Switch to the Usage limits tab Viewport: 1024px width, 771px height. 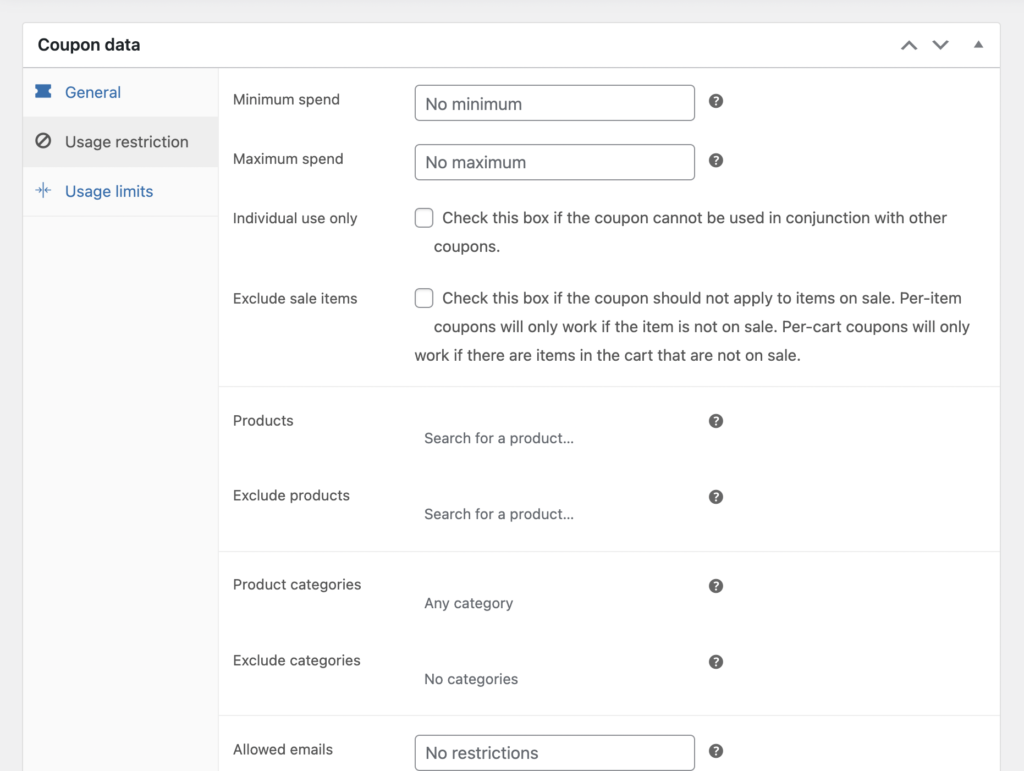(x=108, y=191)
